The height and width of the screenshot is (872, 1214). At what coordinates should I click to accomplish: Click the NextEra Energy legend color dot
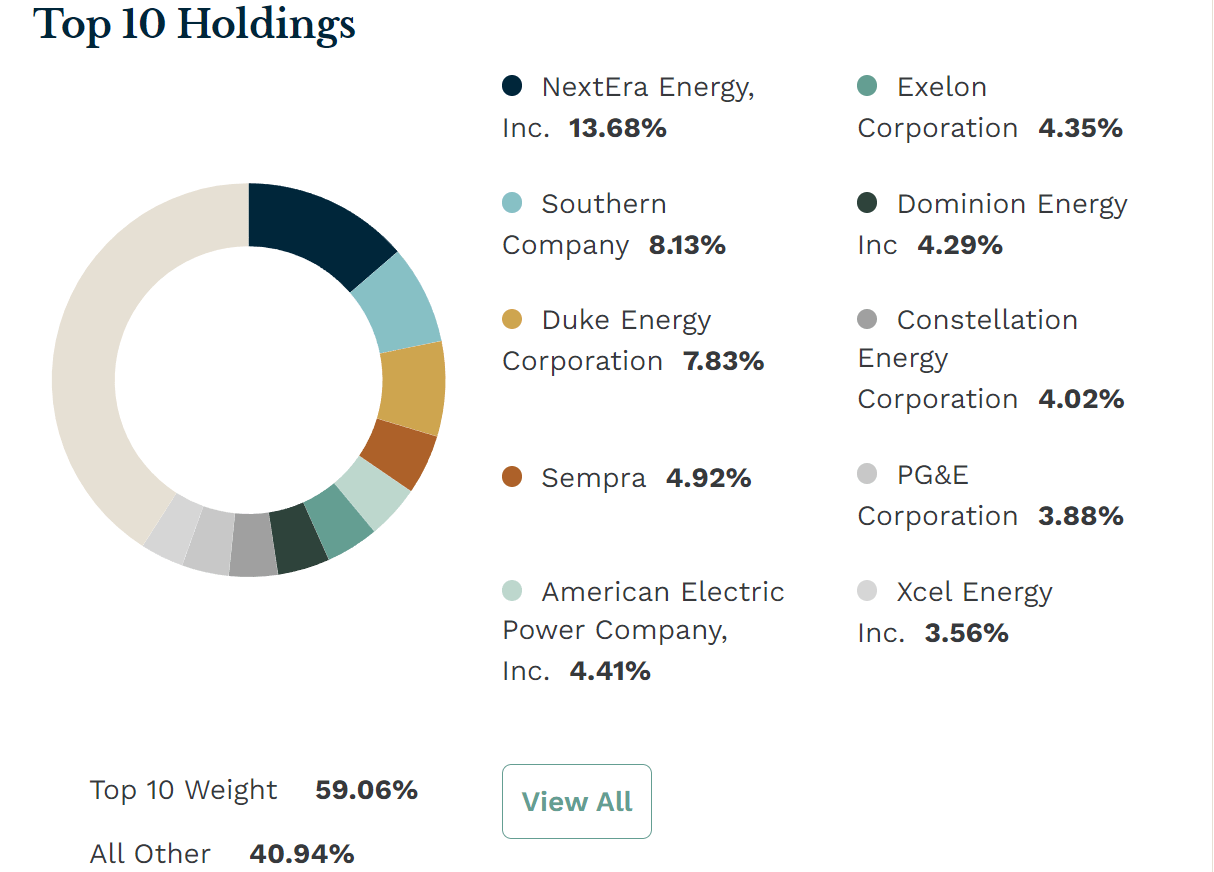coord(512,86)
